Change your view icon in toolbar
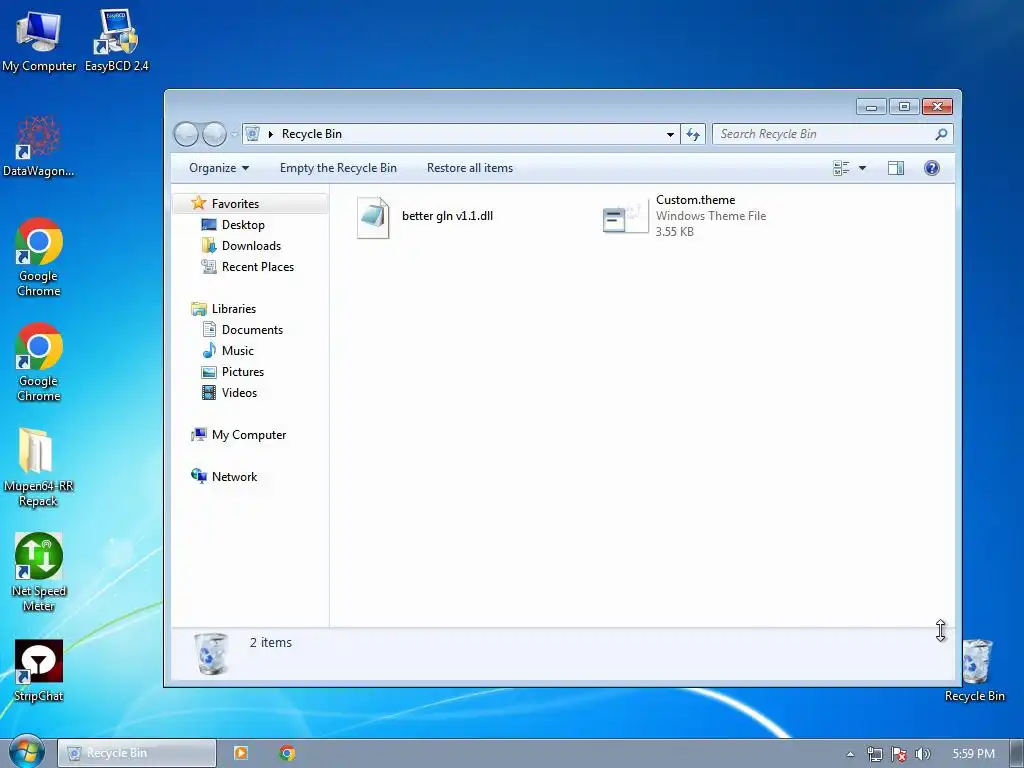 pyautogui.click(x=841, y=168)
